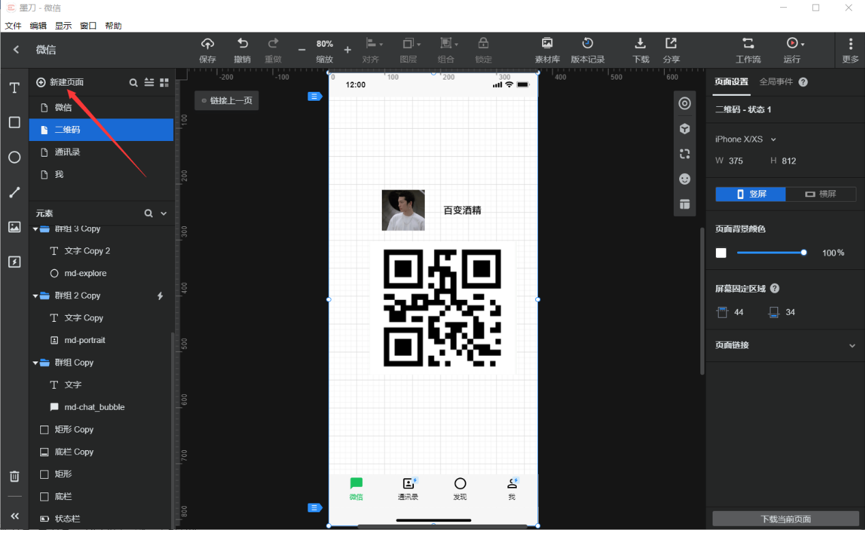This screenshot has width=865, height=535.
Task: Save the project to cloud
Action: (x=207, y=50)
